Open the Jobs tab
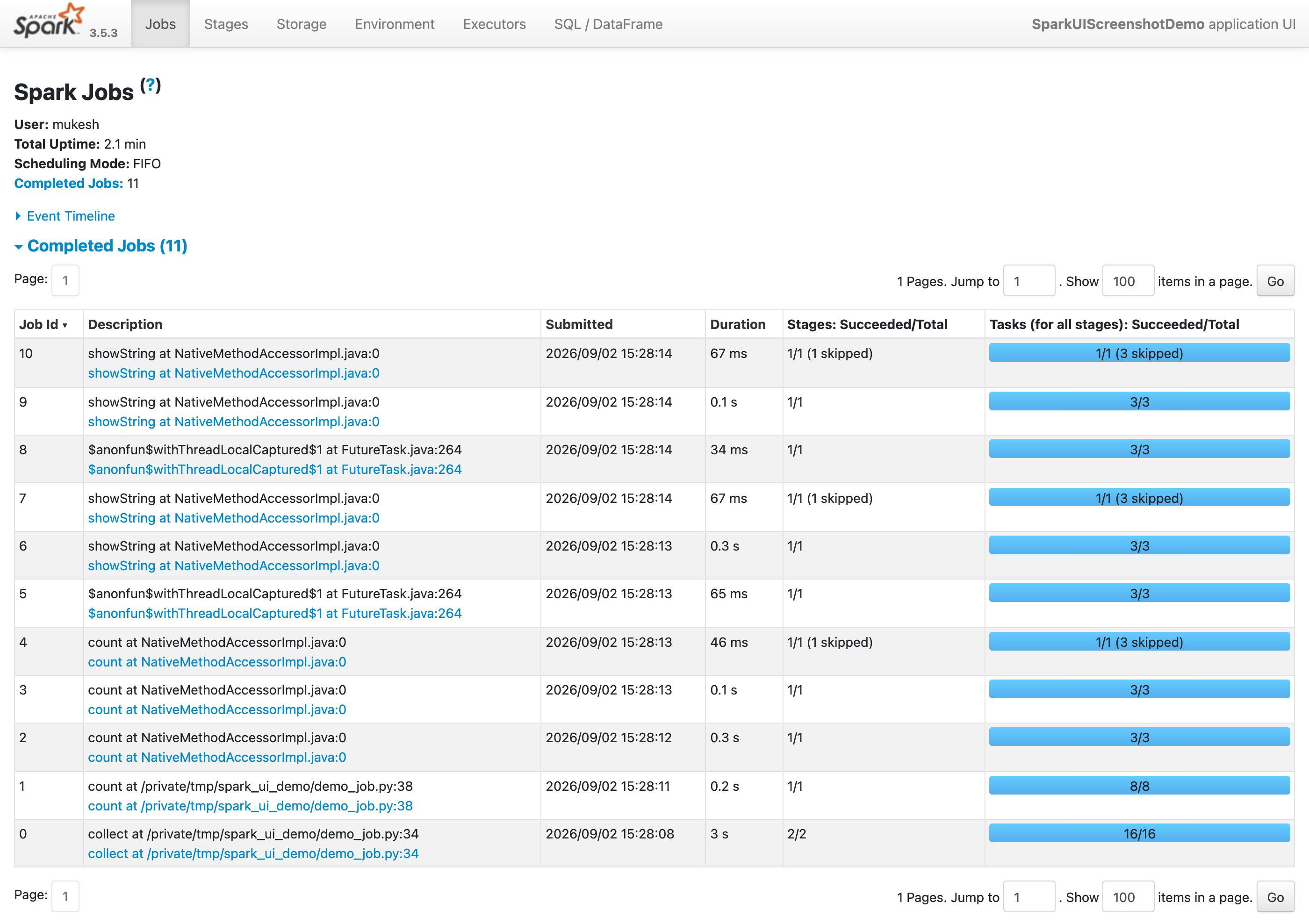Screen dimensions: 1309x924 click(160, 24)
